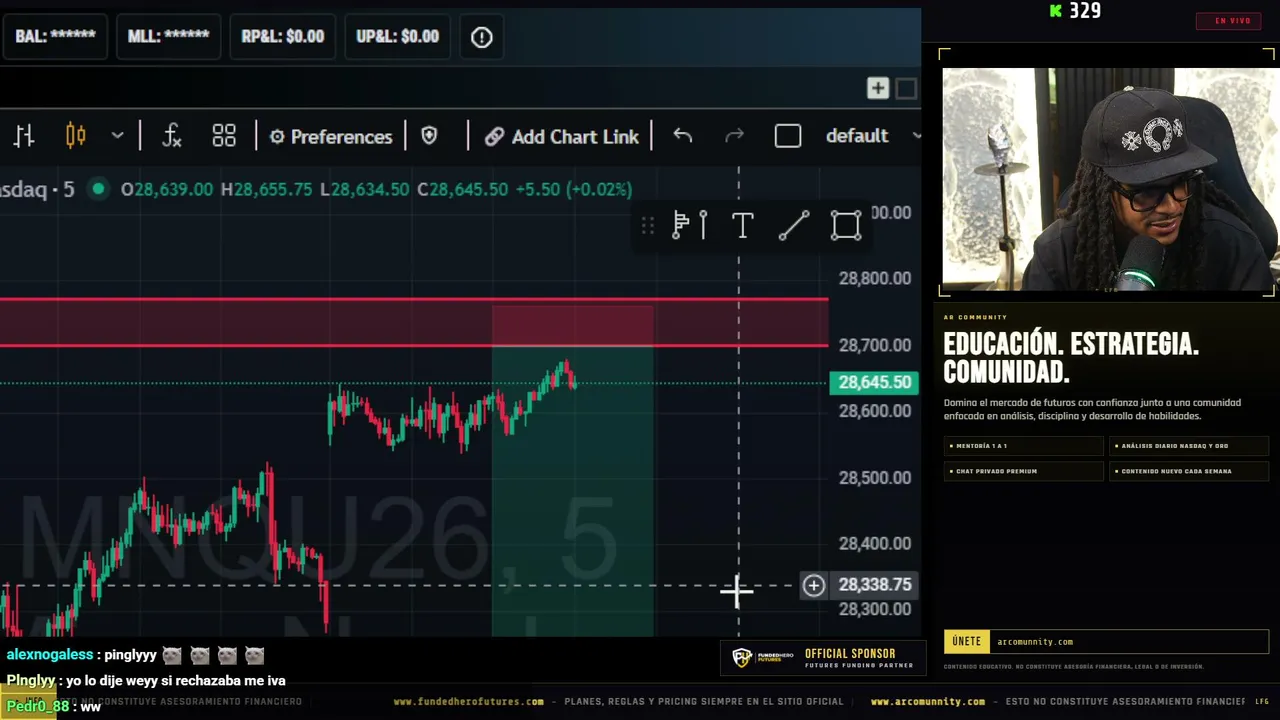
Task: Click the UP&L $0.00 box
Action: [398, 37]
